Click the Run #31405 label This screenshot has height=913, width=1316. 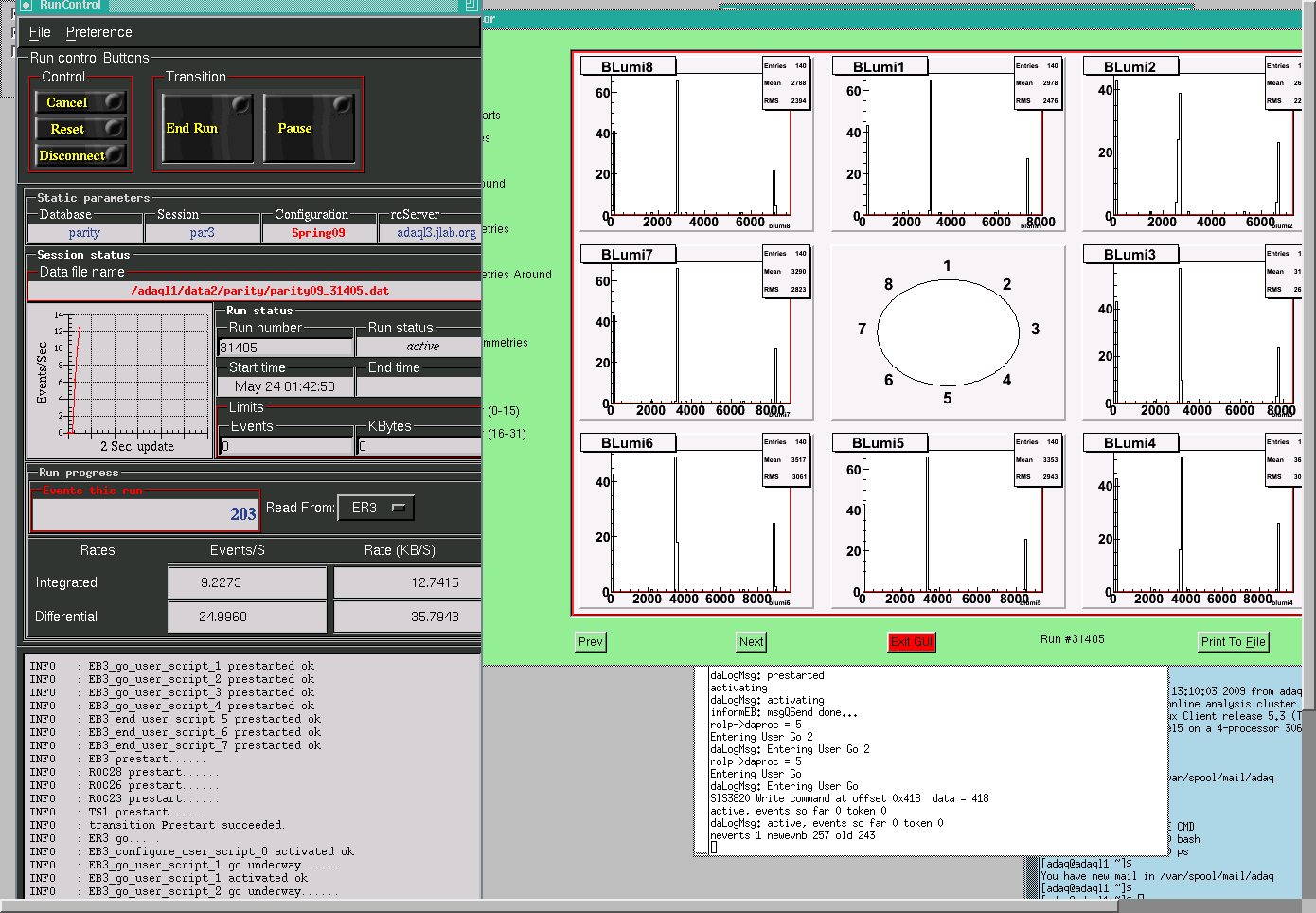(x=1072, y=639)
